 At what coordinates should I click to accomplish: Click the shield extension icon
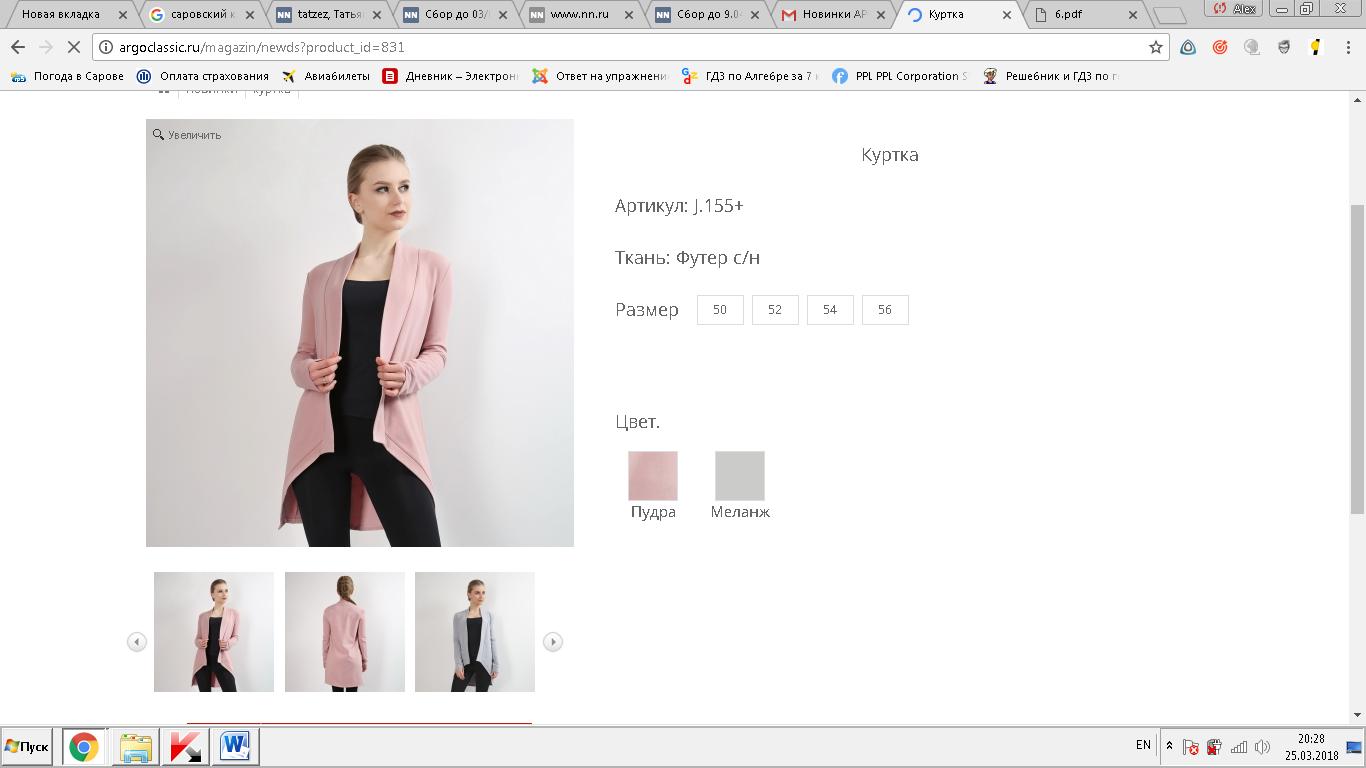pos(1284,47)
